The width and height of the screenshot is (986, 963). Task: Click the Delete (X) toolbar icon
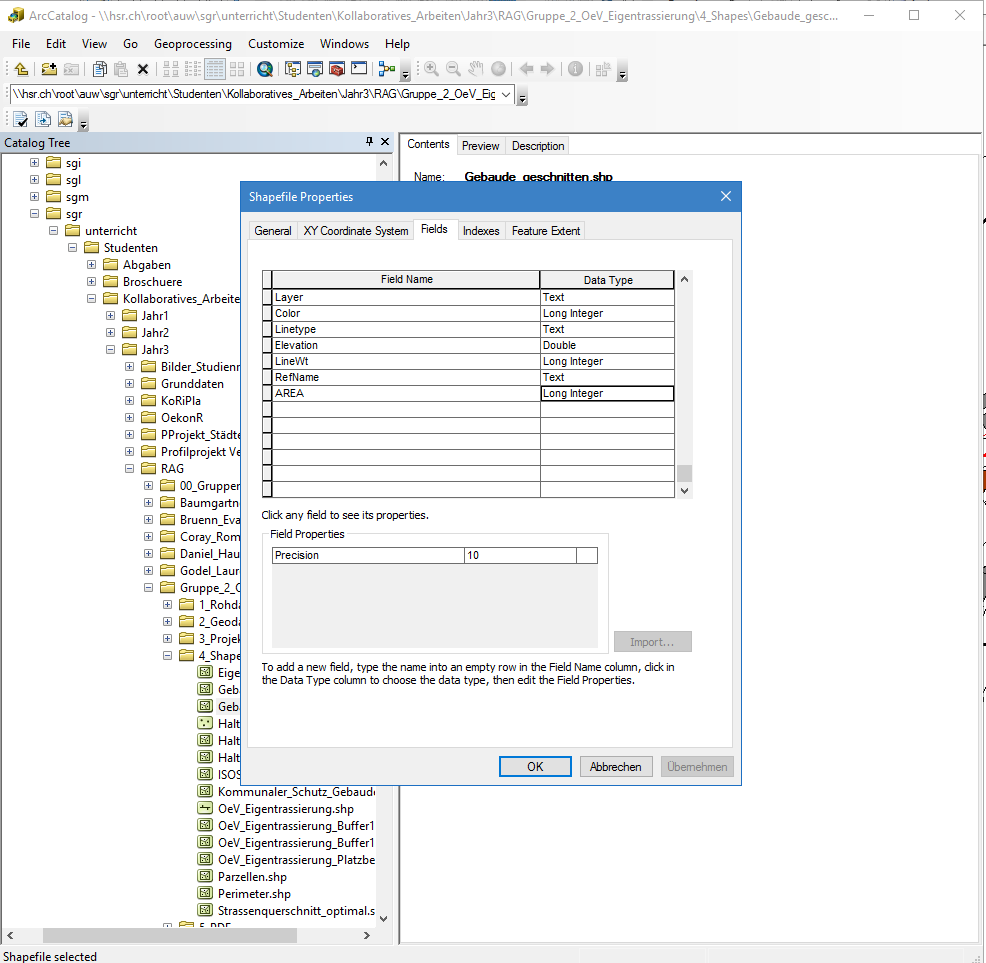pos(143,69)
